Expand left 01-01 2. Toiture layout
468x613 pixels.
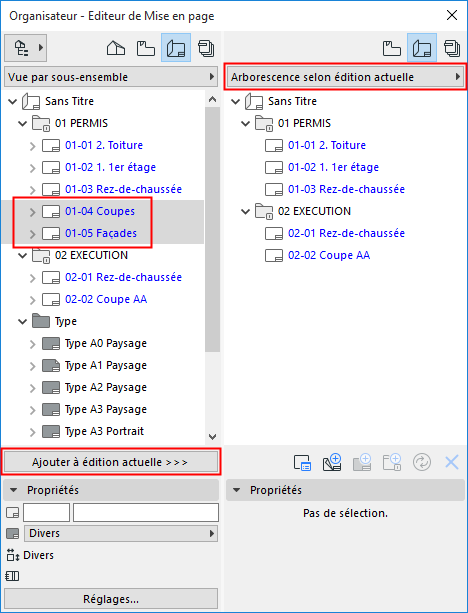(32, 146)
